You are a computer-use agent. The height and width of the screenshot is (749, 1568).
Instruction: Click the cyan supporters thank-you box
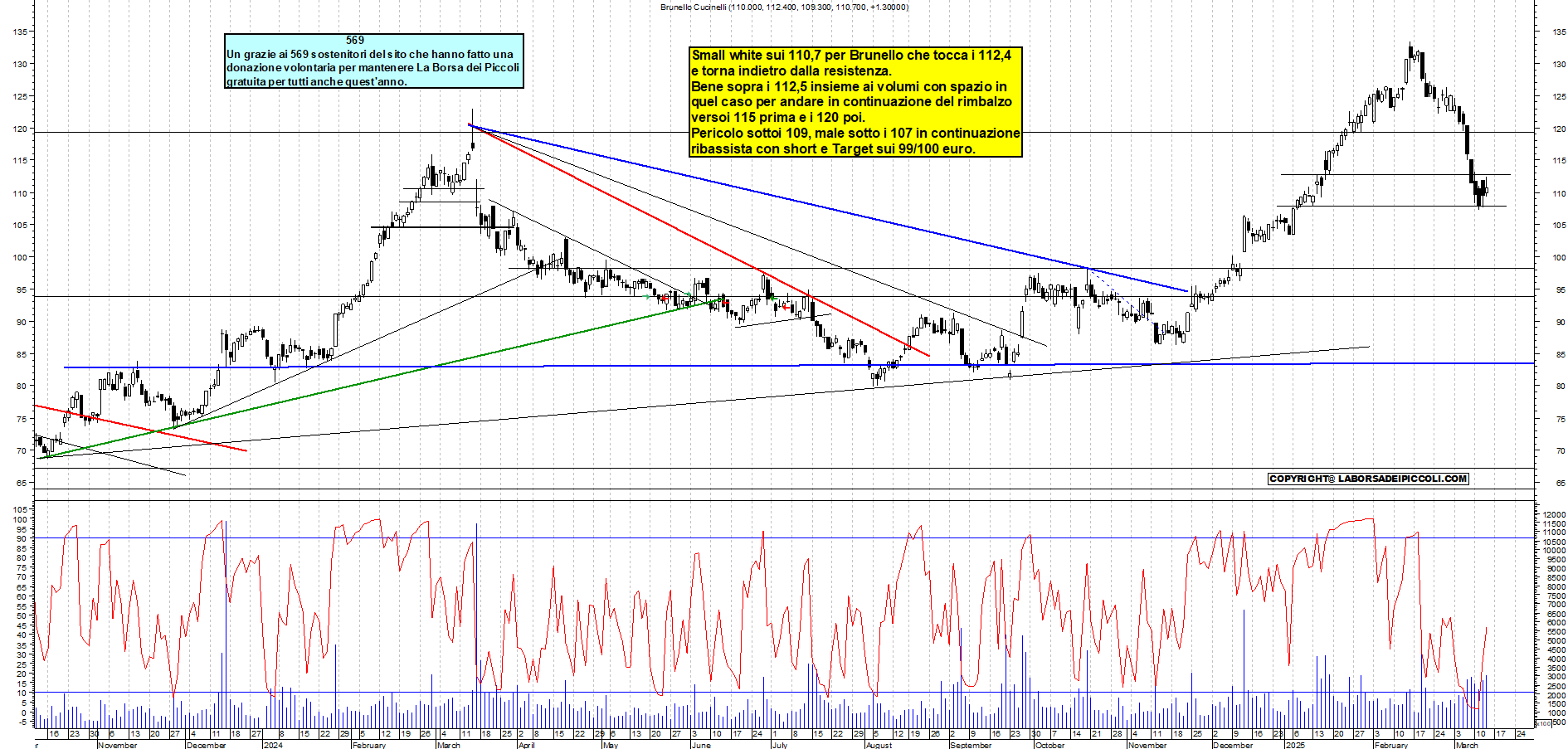373,61
